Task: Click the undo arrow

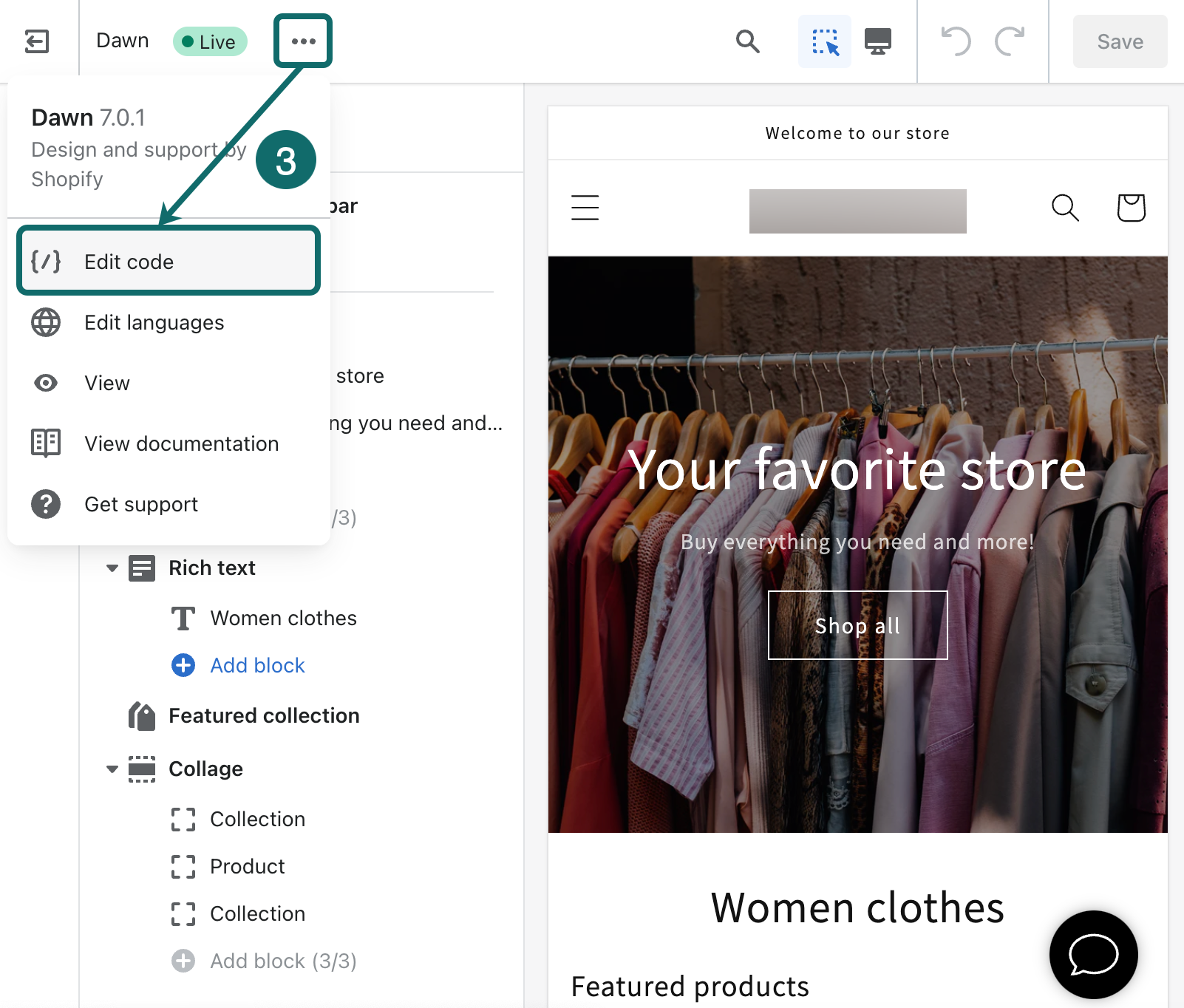Action: [956, 41]
